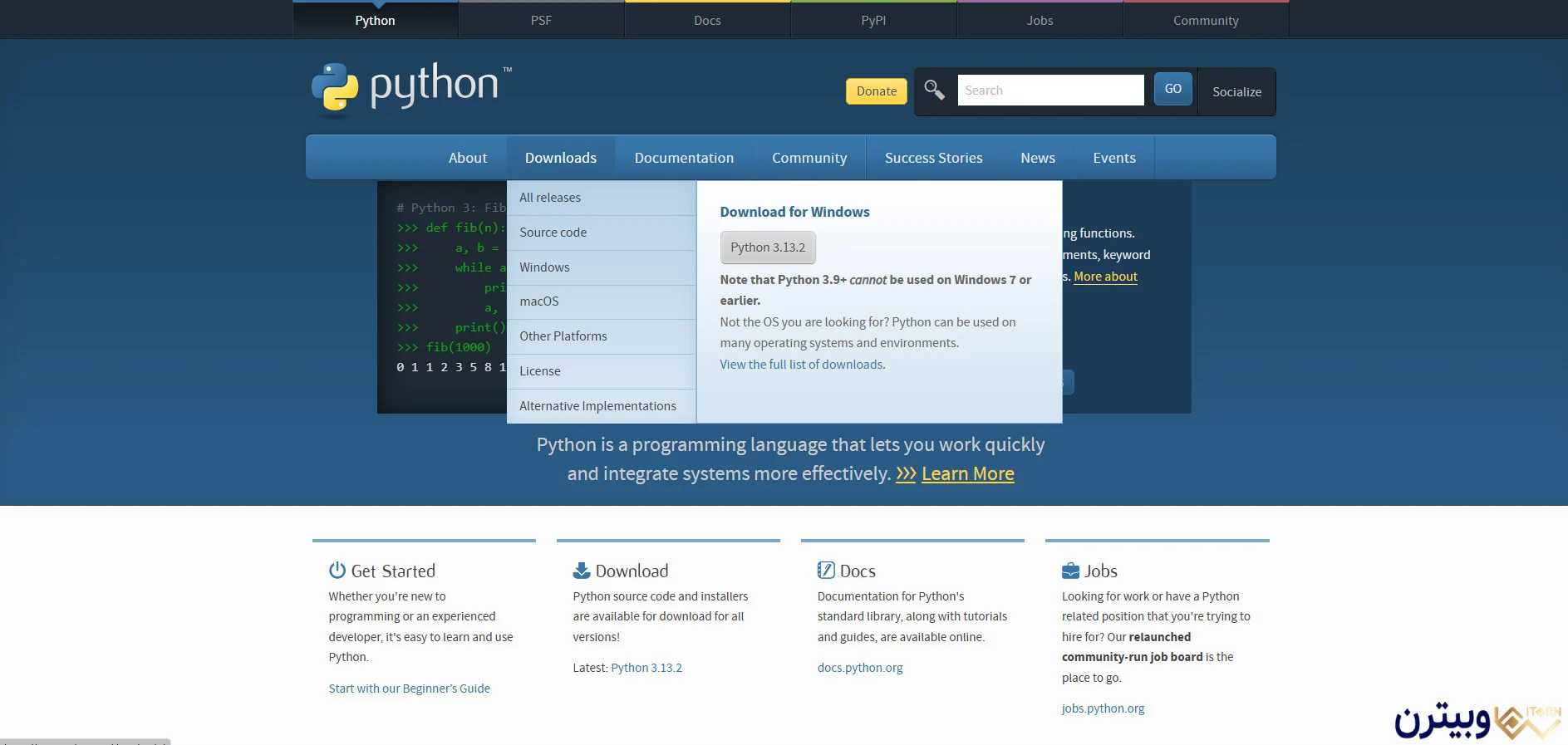The height and width of the screenshot is (745, 1568).
Task: Open the Events navigation menu
Action: pyautogui.click(x=1114, y=158)
